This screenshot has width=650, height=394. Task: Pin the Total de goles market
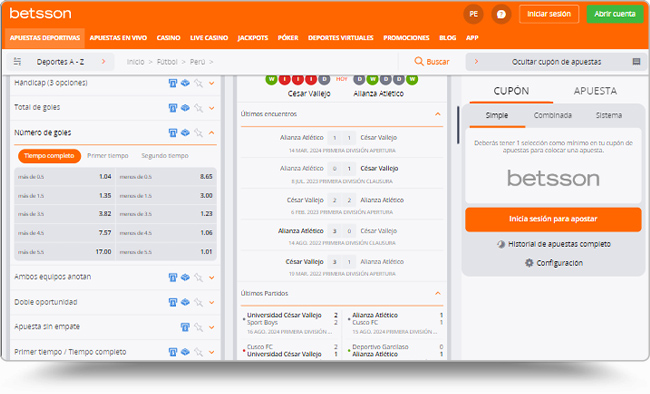199,108
